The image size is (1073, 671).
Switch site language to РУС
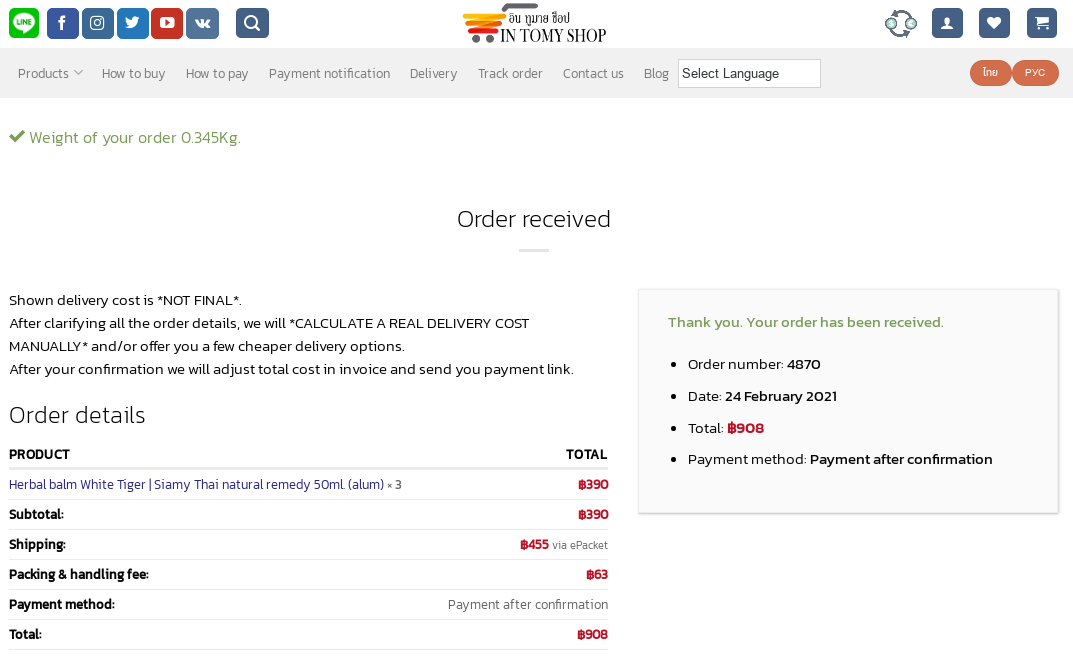(1035, 73)
